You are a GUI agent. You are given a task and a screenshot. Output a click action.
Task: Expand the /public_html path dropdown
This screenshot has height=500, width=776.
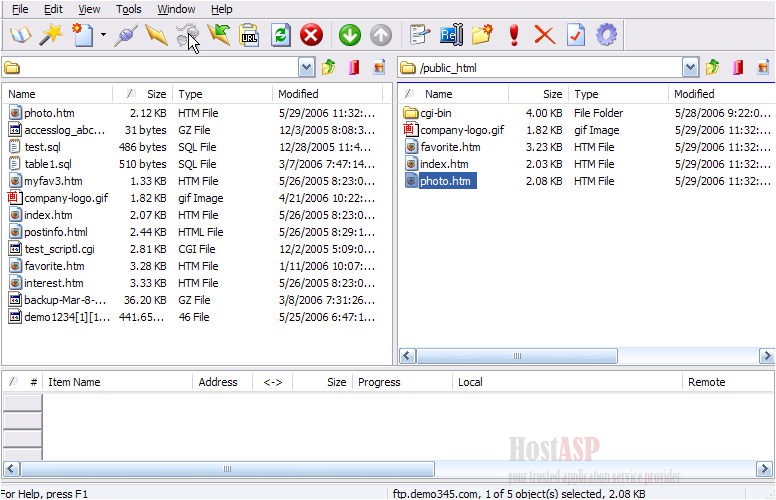pyautogui.click(x=690, y=68)
